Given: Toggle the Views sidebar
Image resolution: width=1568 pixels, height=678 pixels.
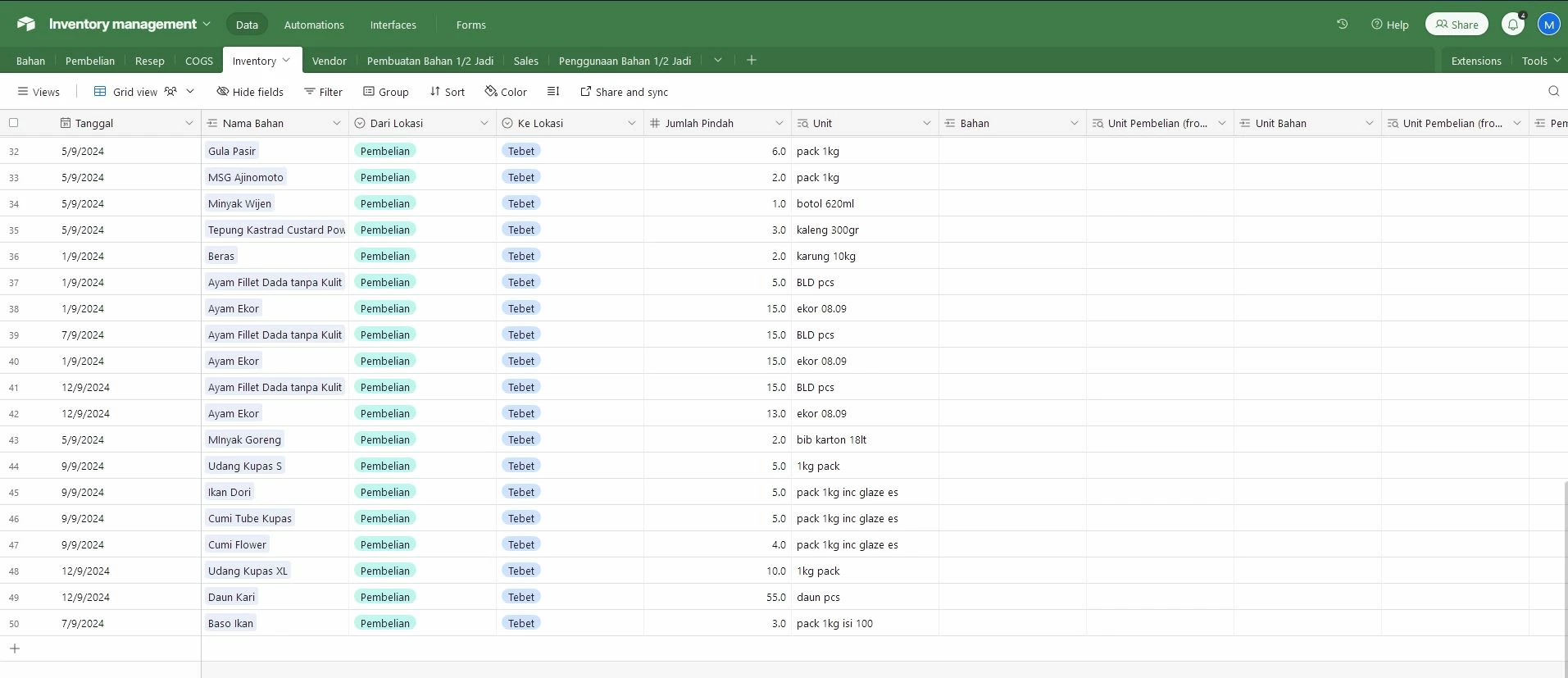Looking at the screenshot, I should 39,92.
